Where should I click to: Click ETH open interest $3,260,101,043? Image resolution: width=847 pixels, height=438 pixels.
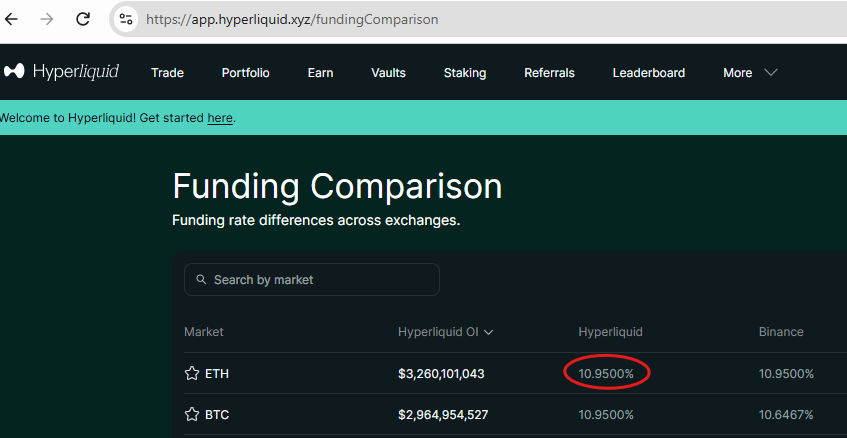click(x=441, y=373)
